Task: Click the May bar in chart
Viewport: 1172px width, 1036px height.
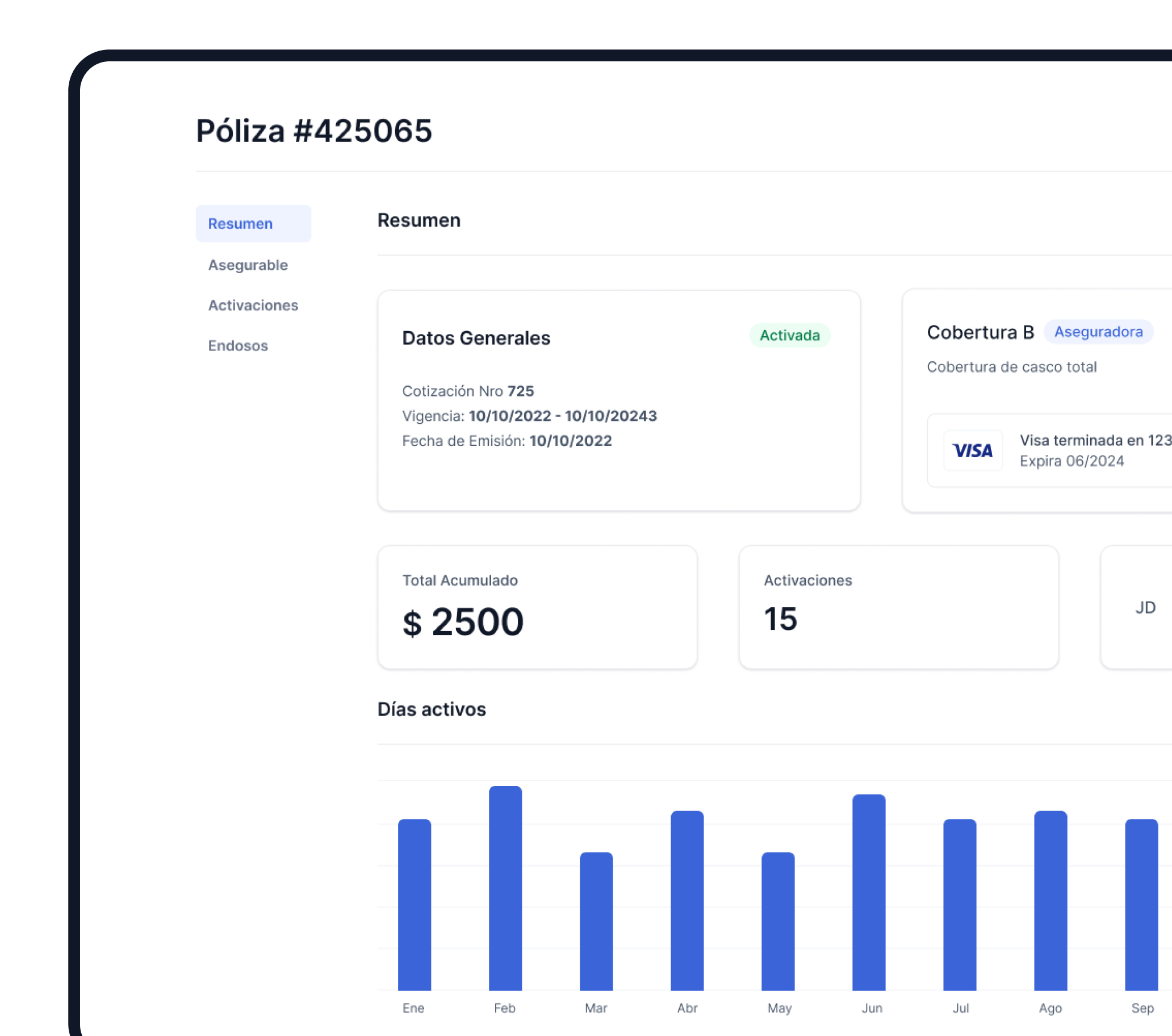Action: point(777,921)
